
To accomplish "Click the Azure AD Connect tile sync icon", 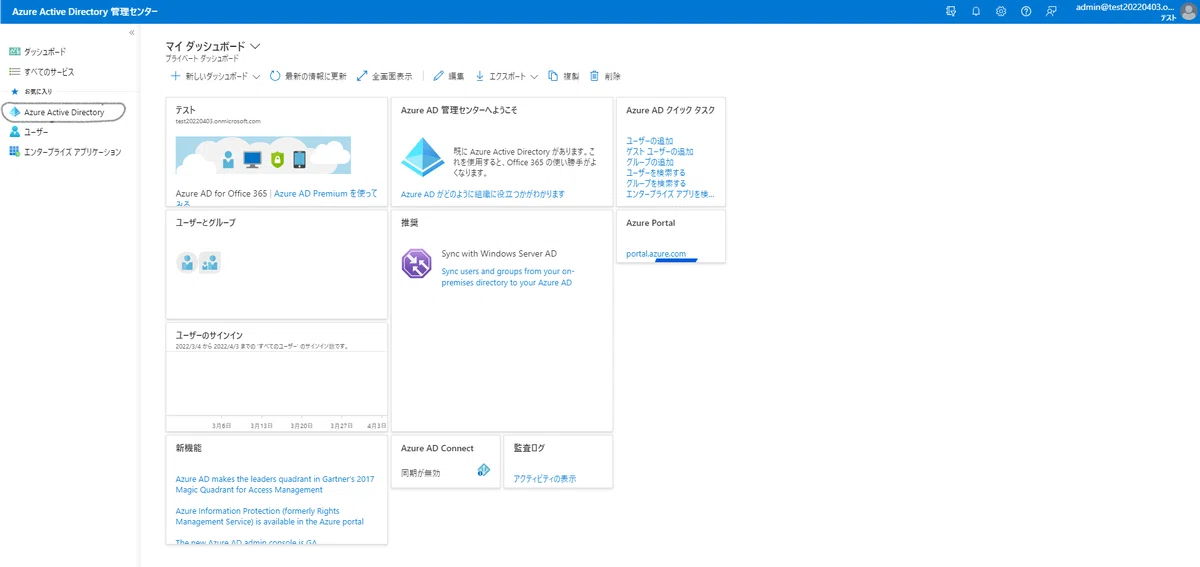I will [483, 470].
